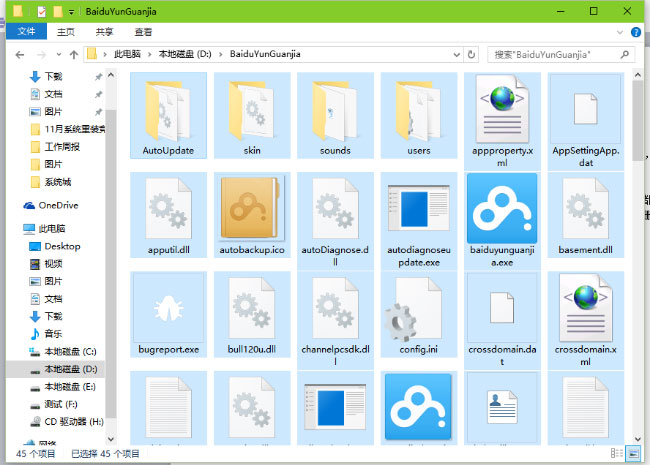Select the config.ini file
Viewport: 650px width, 465px height.
coord(419,315)
